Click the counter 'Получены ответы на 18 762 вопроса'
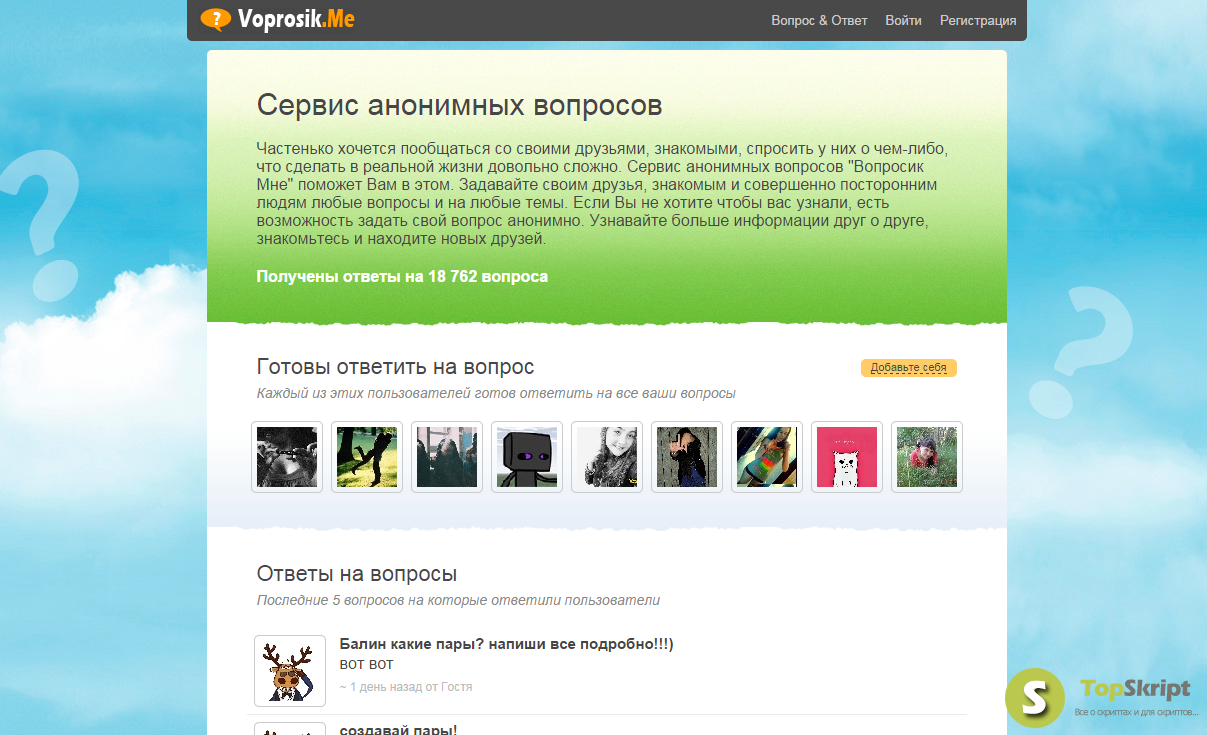Image resolution: width=1207 pixels, height=735 pixels. (x=402, y=277)
